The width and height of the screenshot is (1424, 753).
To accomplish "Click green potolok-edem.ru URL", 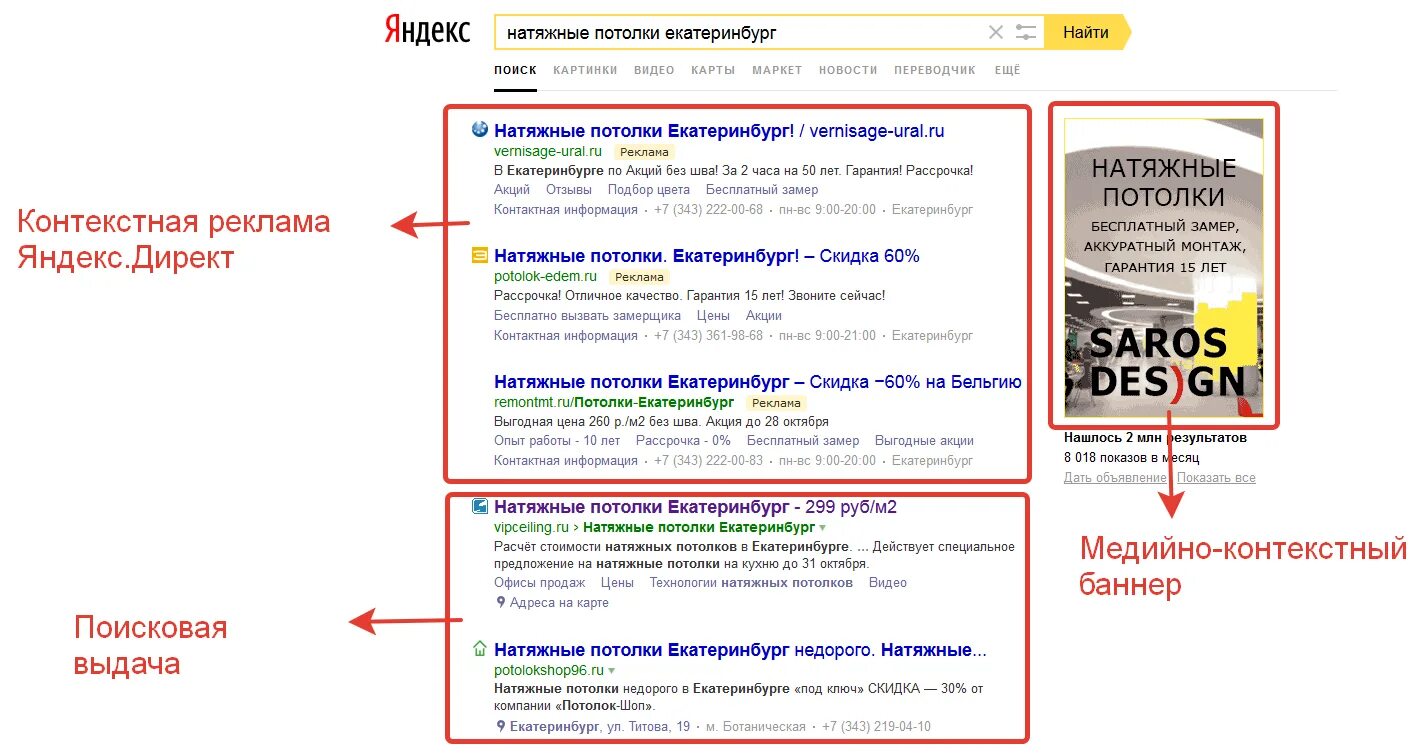I will (545, 276).
